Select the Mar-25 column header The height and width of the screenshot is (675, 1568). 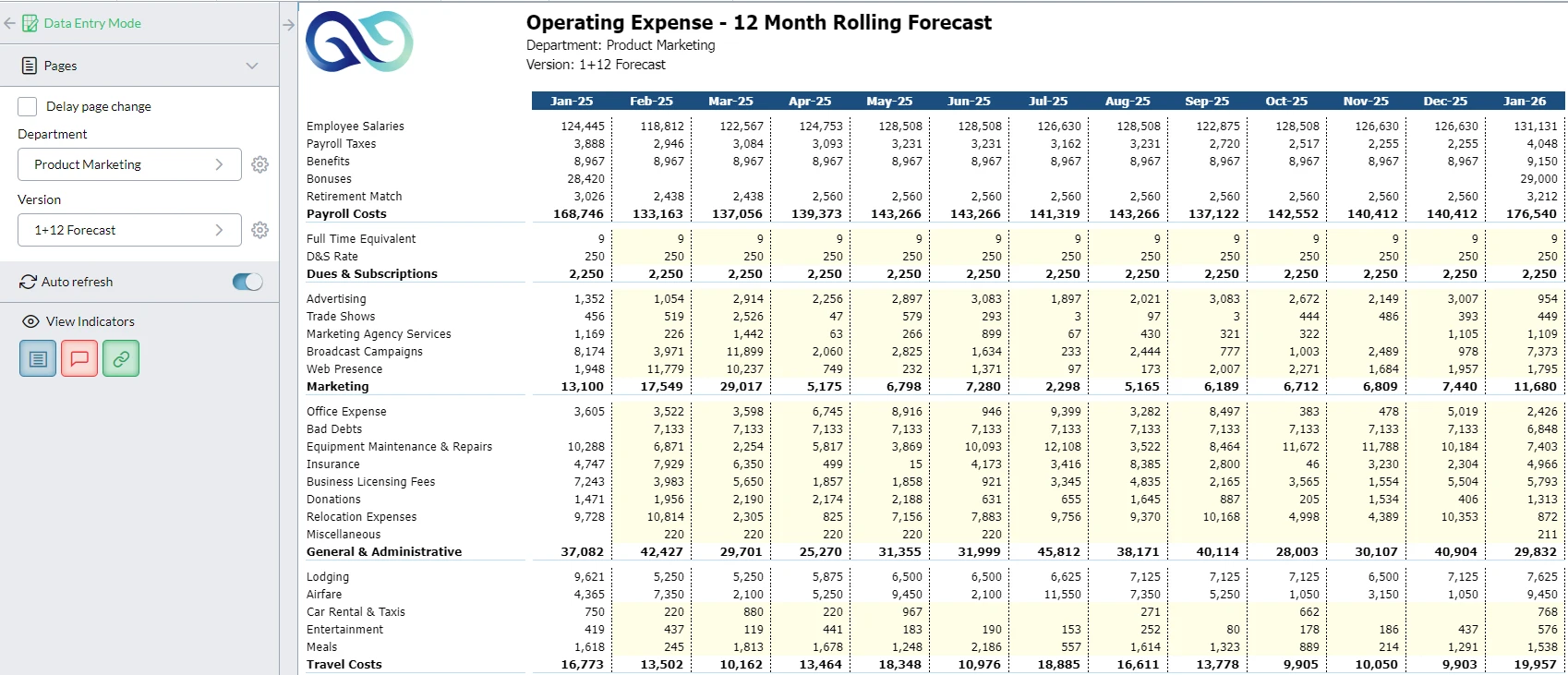[730, 101]
